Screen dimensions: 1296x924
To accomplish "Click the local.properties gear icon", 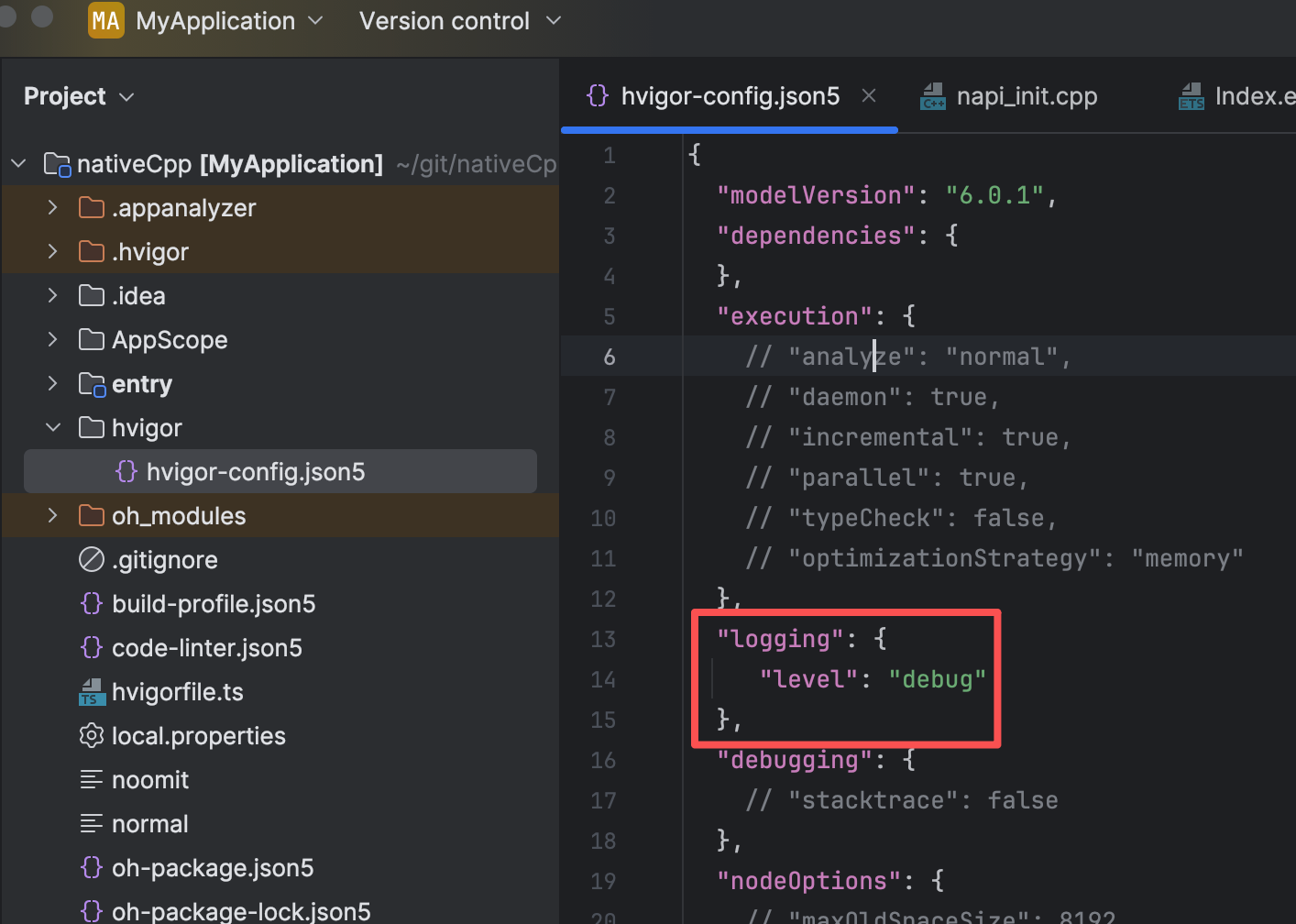I will point(92,736).
